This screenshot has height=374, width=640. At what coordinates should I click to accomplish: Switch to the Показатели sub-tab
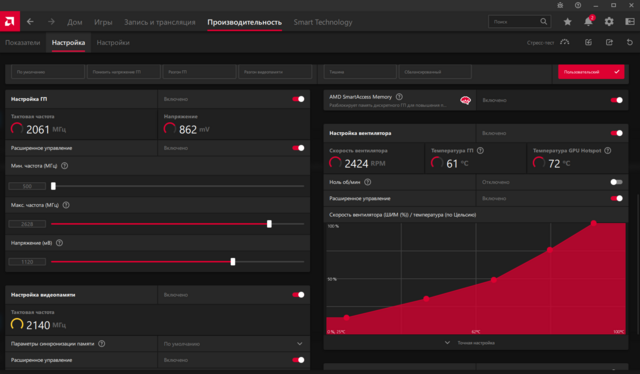(x=22, y=42)
